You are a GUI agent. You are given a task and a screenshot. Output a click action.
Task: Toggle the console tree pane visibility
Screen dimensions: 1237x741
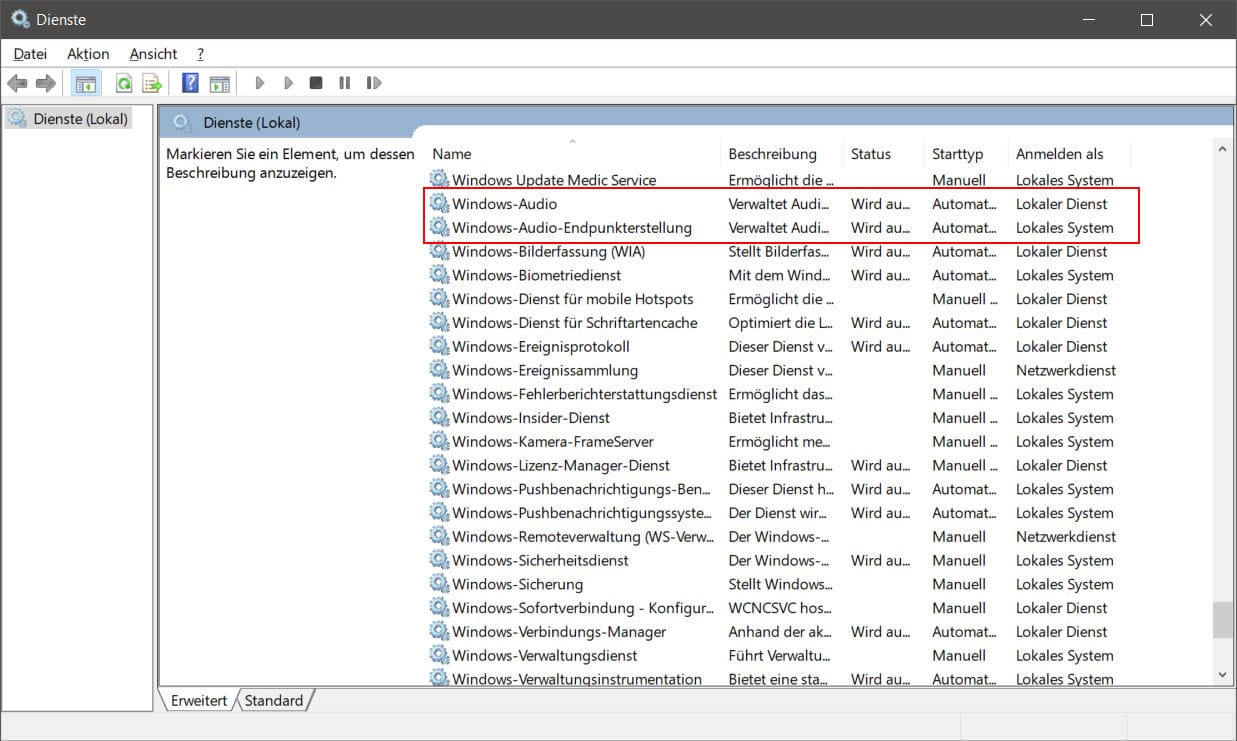[85, 82]
